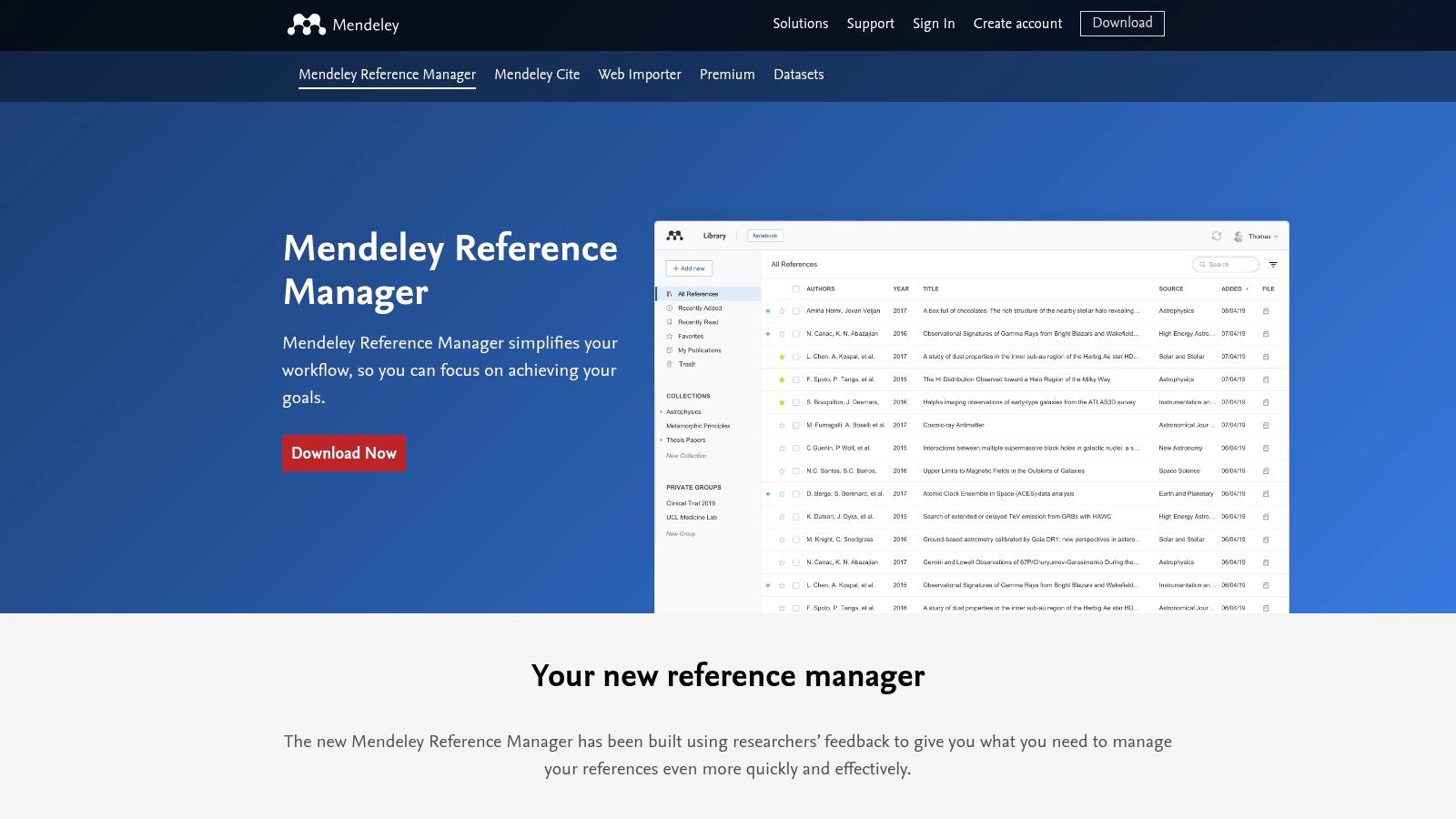
Task: Click inside the library Search field
Action: coord(1225,264)
